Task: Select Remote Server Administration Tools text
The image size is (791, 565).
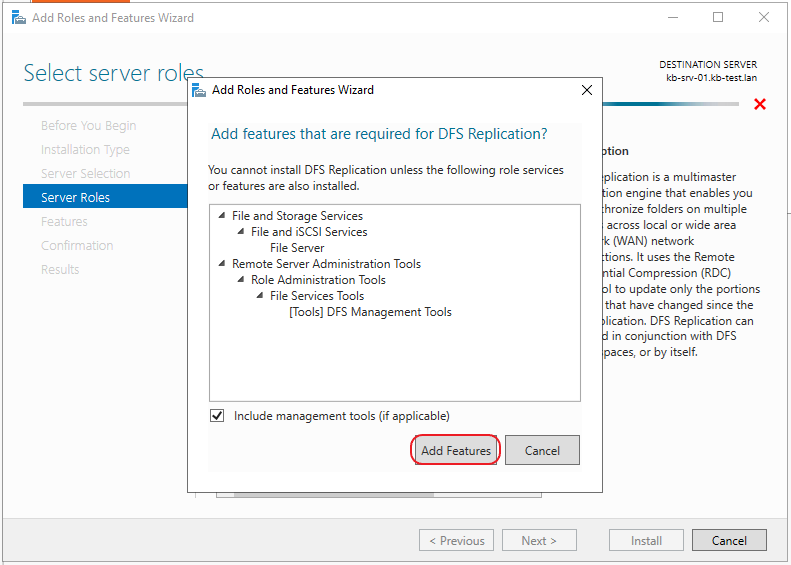Action: (x=326, y=264)
